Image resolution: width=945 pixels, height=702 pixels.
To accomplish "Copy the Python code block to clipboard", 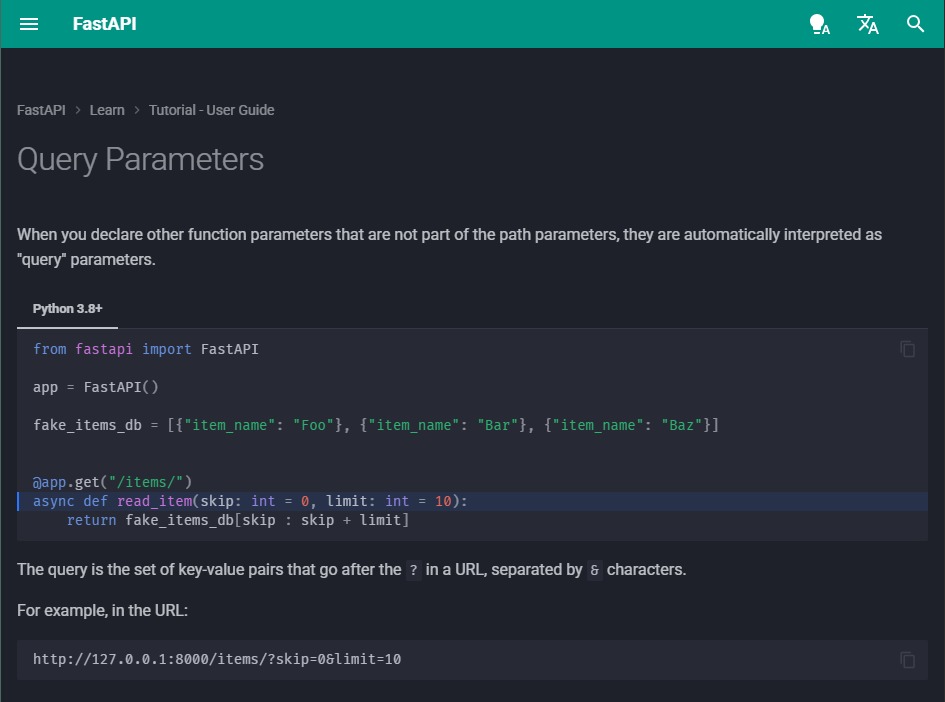I will pos(907,349).
